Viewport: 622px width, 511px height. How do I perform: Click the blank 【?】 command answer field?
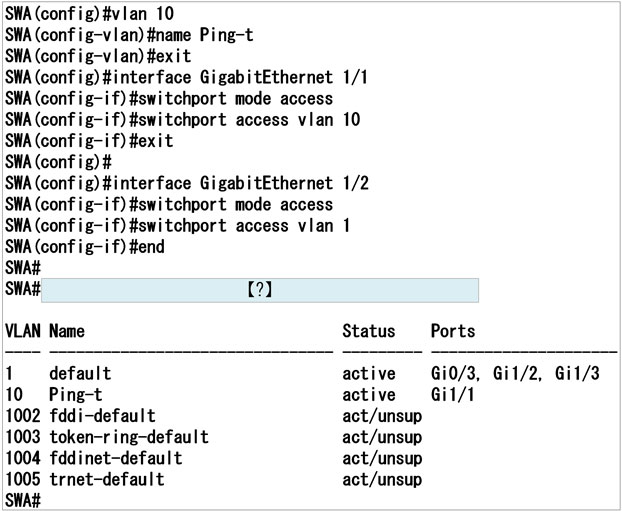point(260,290)
